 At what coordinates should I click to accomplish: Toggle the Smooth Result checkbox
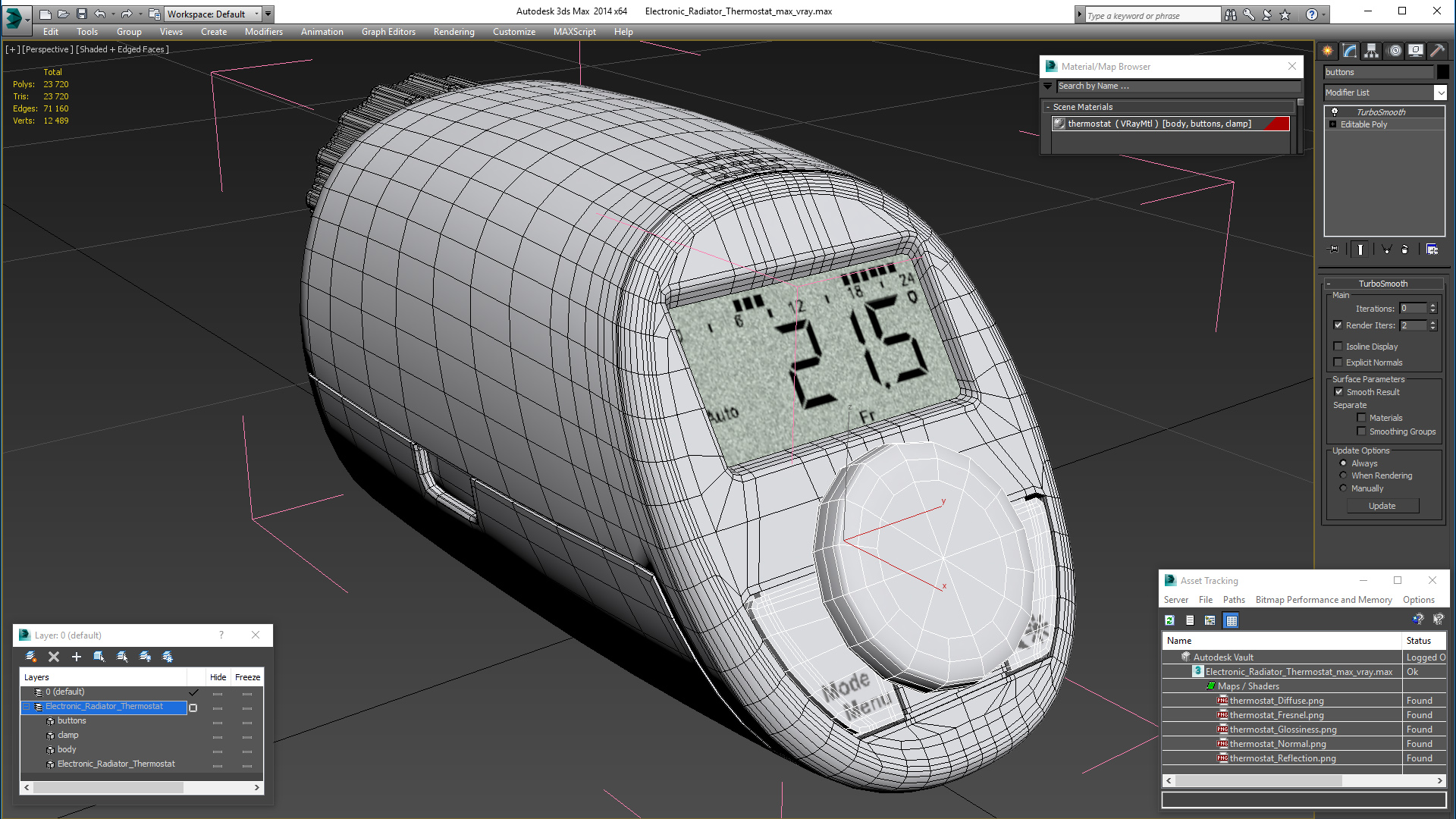tap(1338, 392)
